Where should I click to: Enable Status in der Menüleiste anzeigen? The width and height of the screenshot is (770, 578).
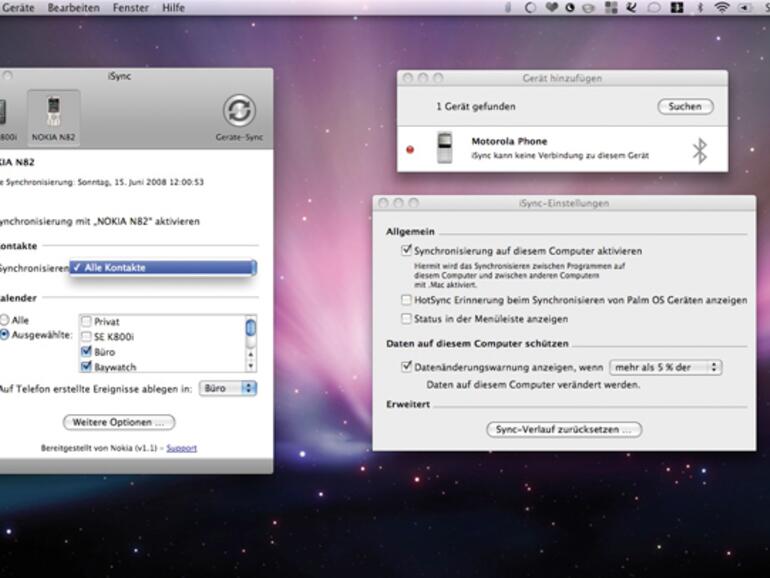(406, 319)
